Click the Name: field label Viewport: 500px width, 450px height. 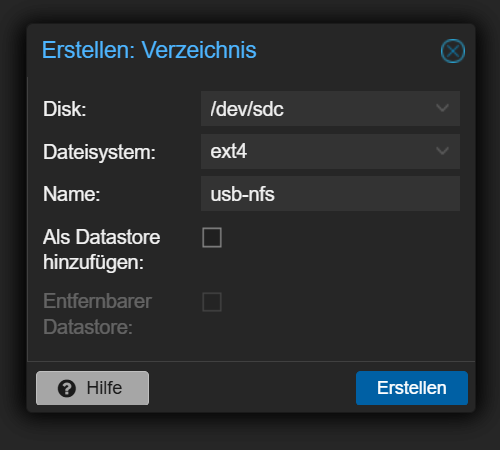tap(72, 194)
